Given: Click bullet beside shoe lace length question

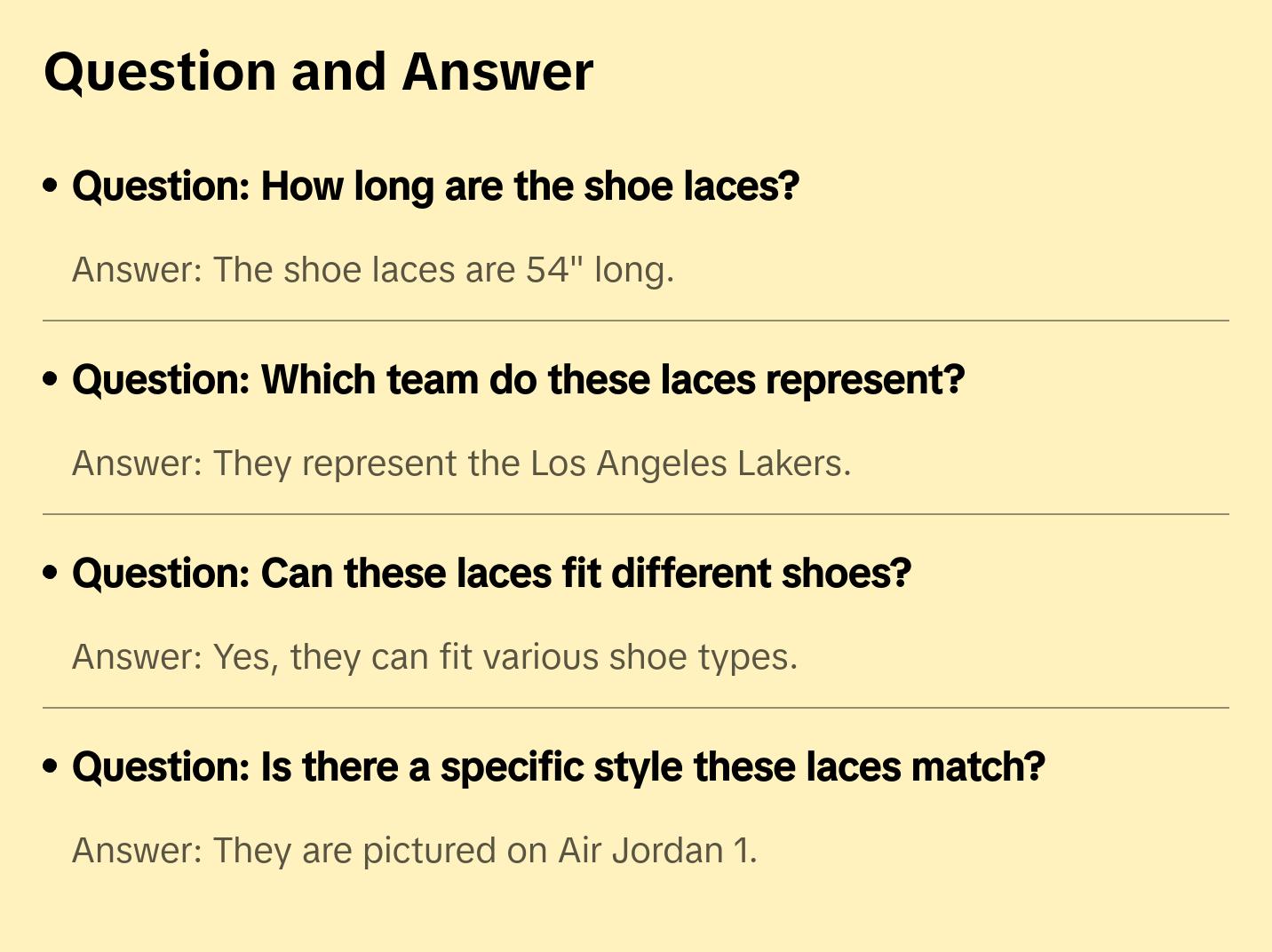Looking at the screenshot, I should coord(51,186).
